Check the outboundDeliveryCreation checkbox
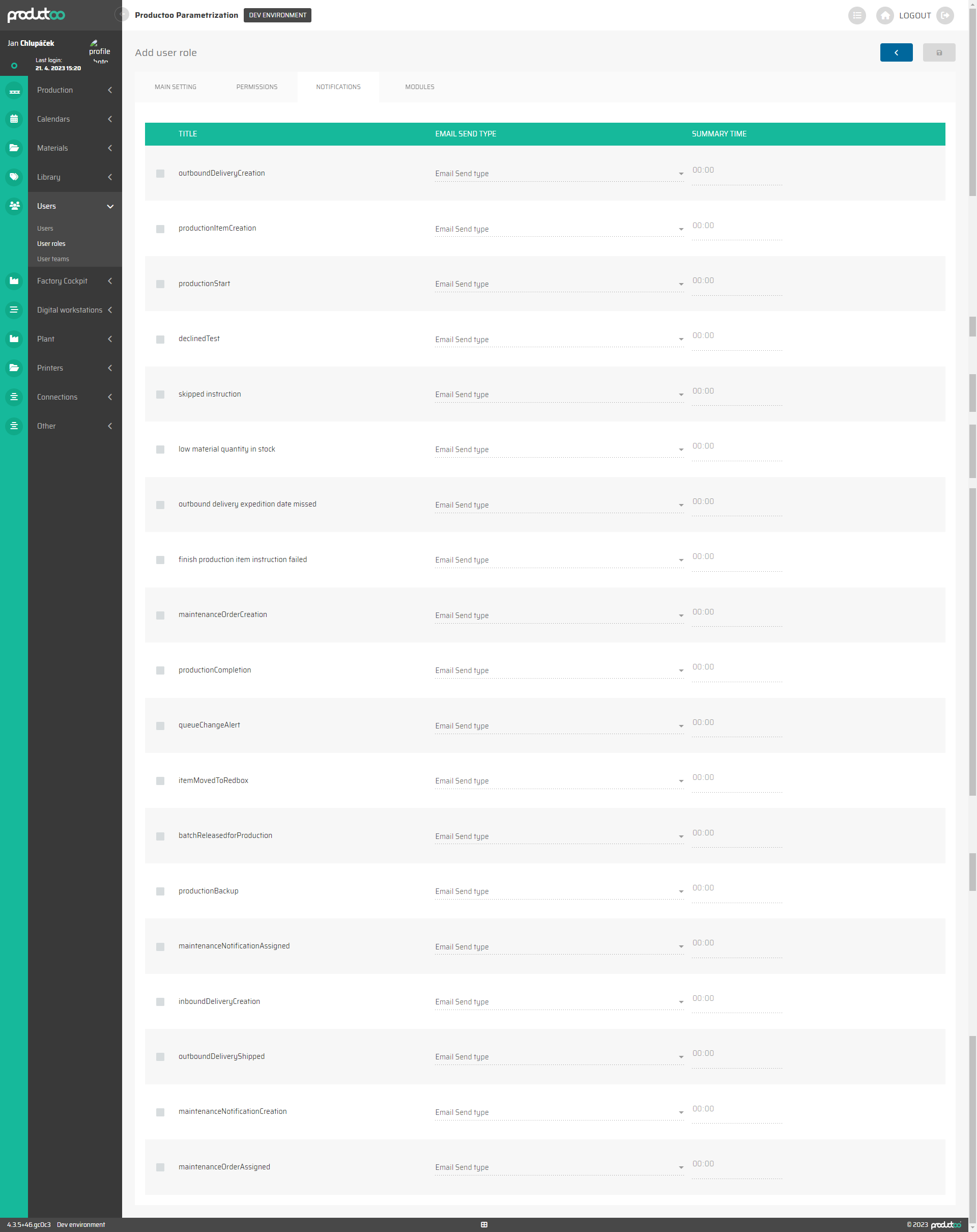Screen dimensions: 977x1232 (160, 174)
